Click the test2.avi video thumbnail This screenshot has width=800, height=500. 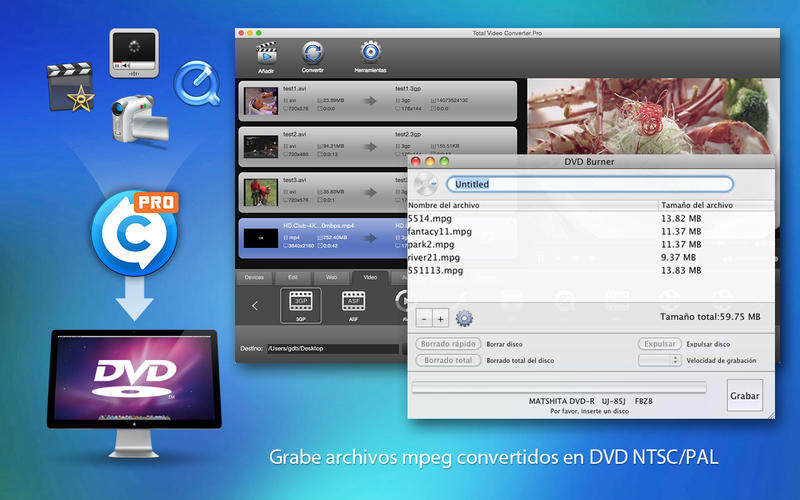(x=261, y=147)
